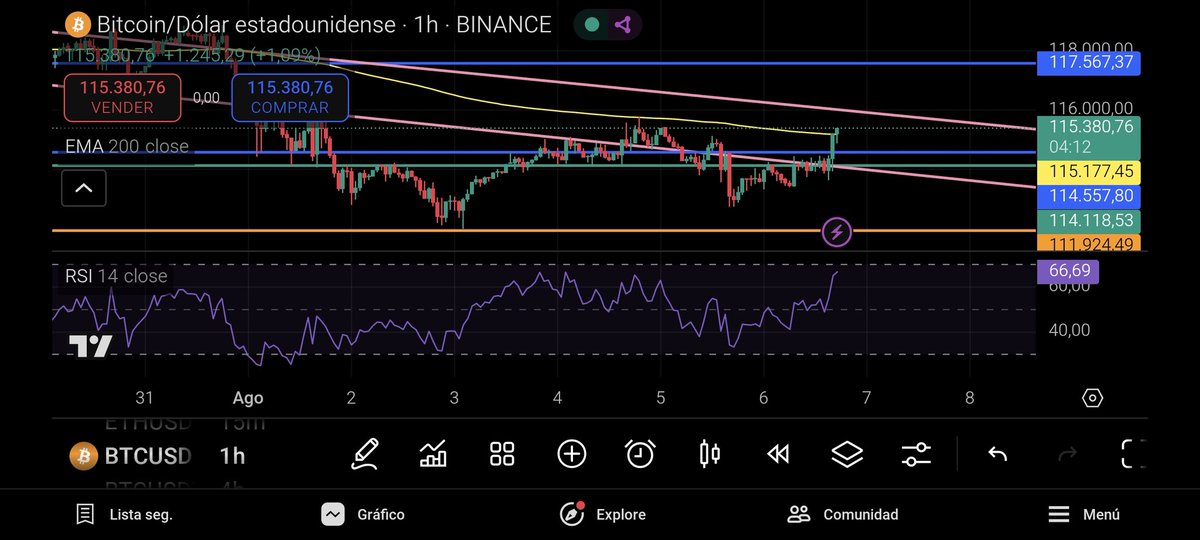Image resolution: width=1200 pixels, height=540 pixels.
Task: Redo the last chart action
Action: tap(1067, 455)
